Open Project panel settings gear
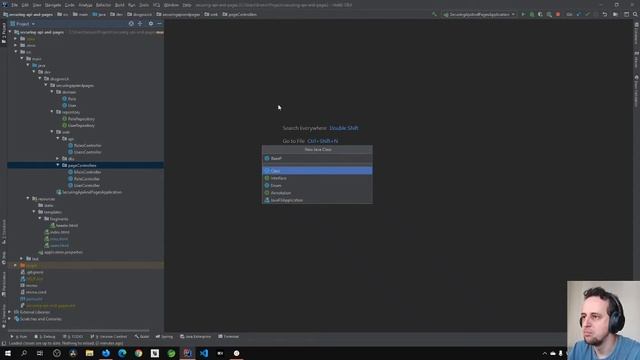This screenshot has height=360, width=640. (151, 24)
